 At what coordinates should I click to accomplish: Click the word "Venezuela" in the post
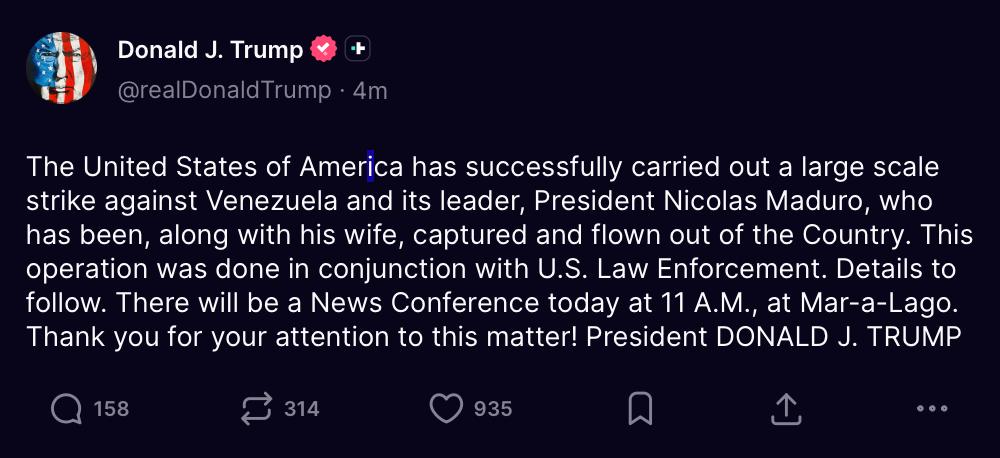tap(269, 200)
